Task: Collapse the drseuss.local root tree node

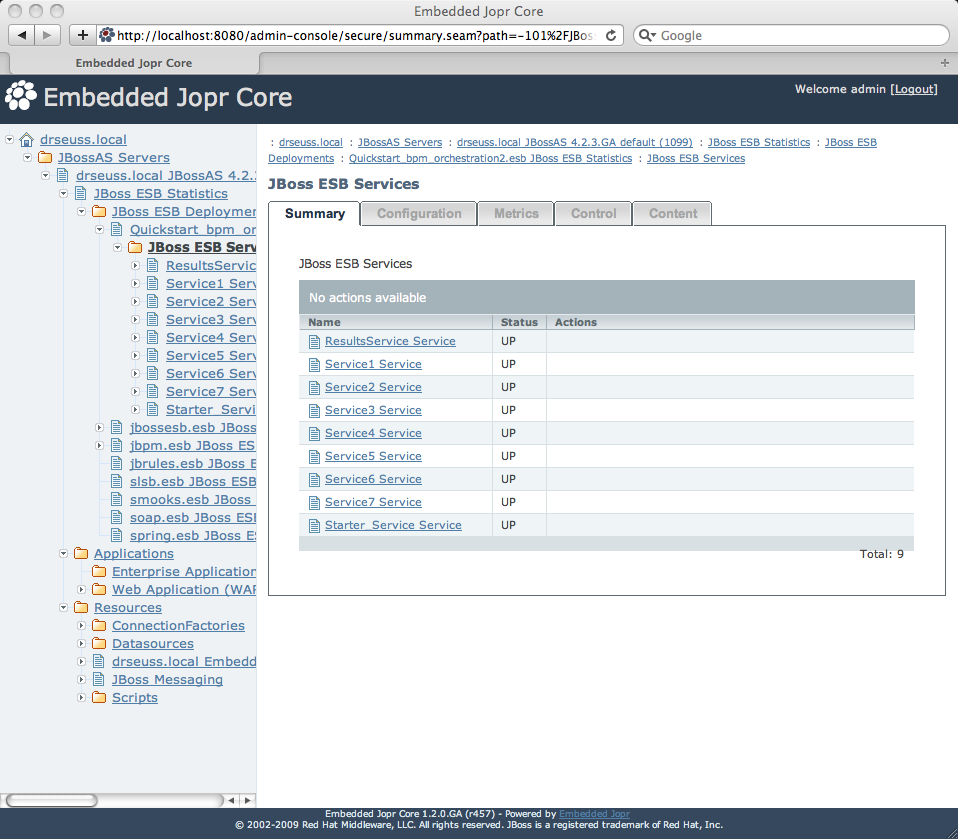Action: (9, 139)
